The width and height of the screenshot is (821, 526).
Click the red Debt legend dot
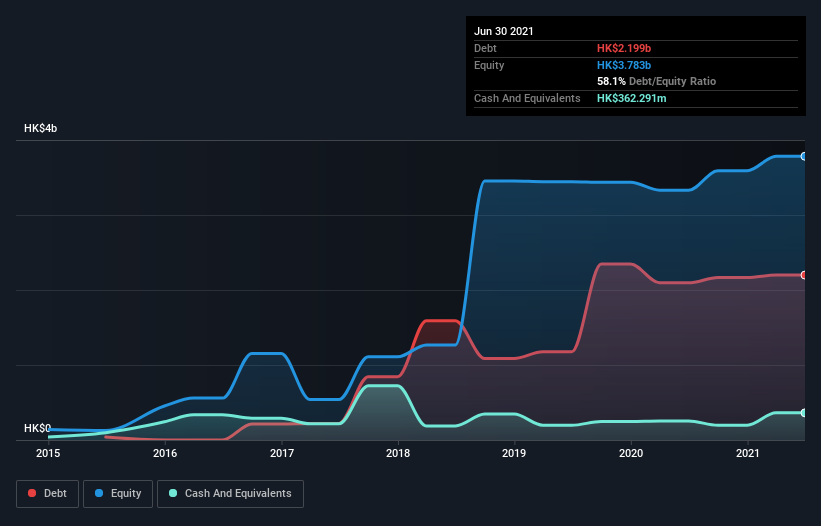click(x=32, y=493)
